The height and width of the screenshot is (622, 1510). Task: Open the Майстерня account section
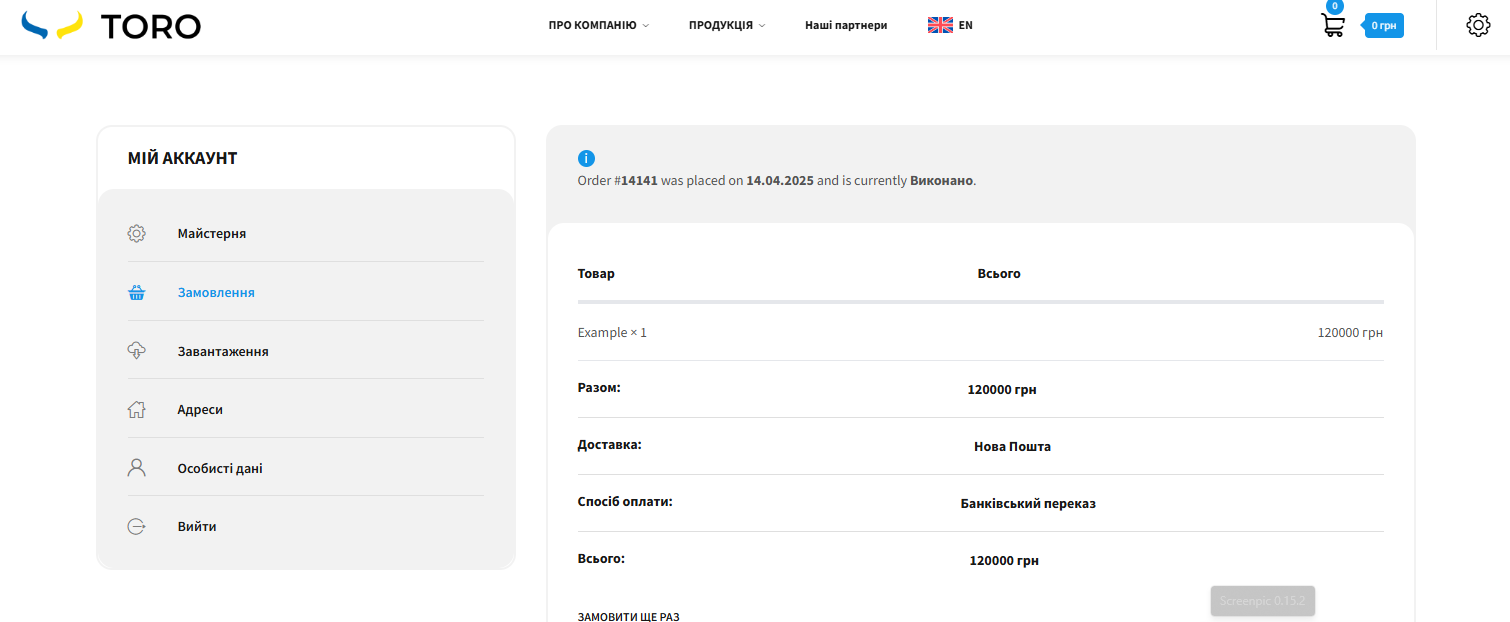(x=212, y=233)
